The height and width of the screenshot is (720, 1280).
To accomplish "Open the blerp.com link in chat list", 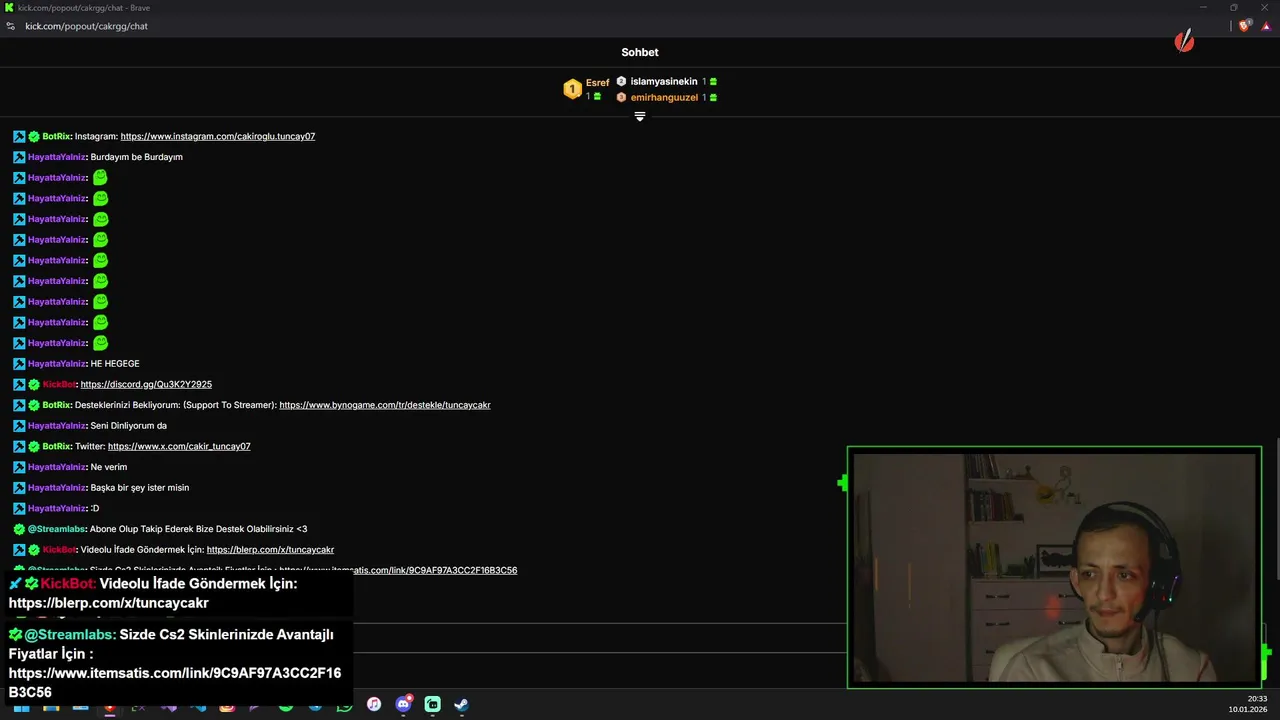I will [x=270, y=550].
